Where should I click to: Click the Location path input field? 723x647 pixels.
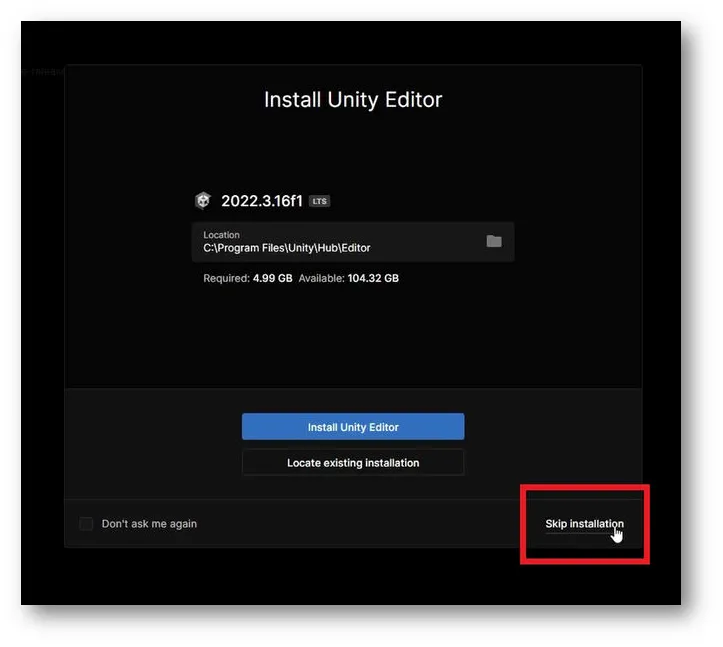coord(340,242)
